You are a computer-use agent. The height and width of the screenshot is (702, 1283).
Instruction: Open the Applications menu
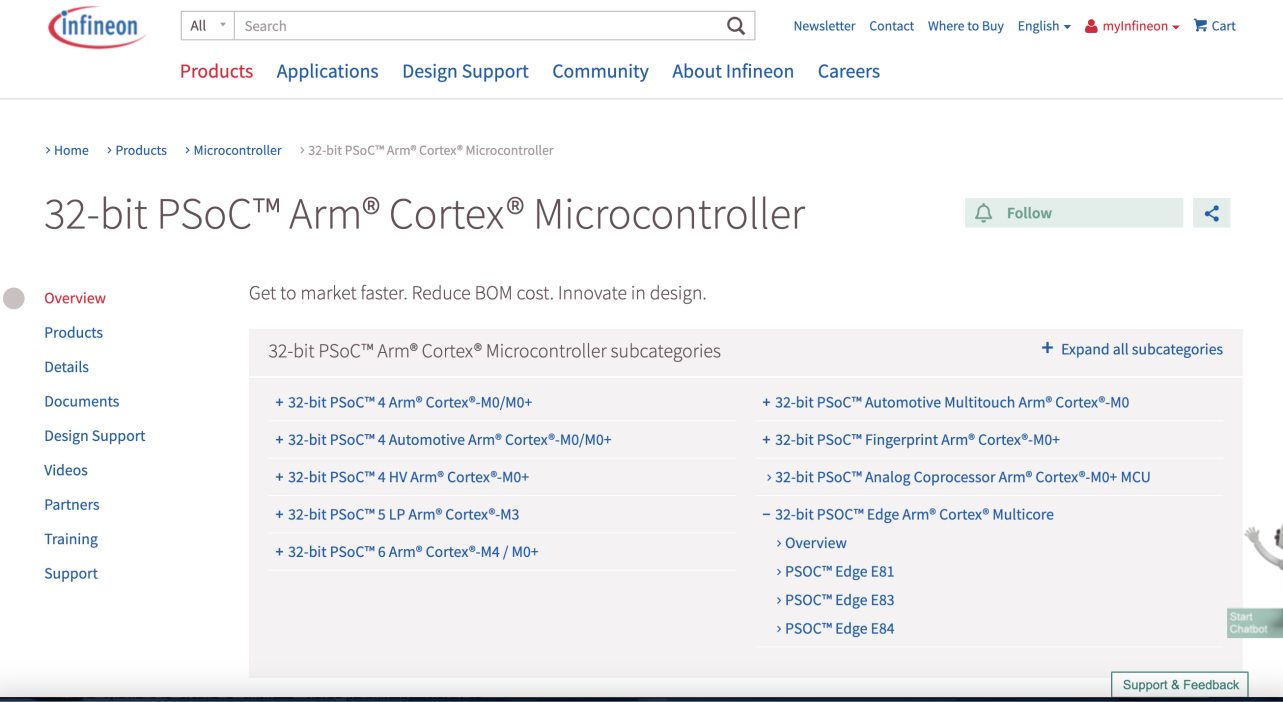click(327, 71)
